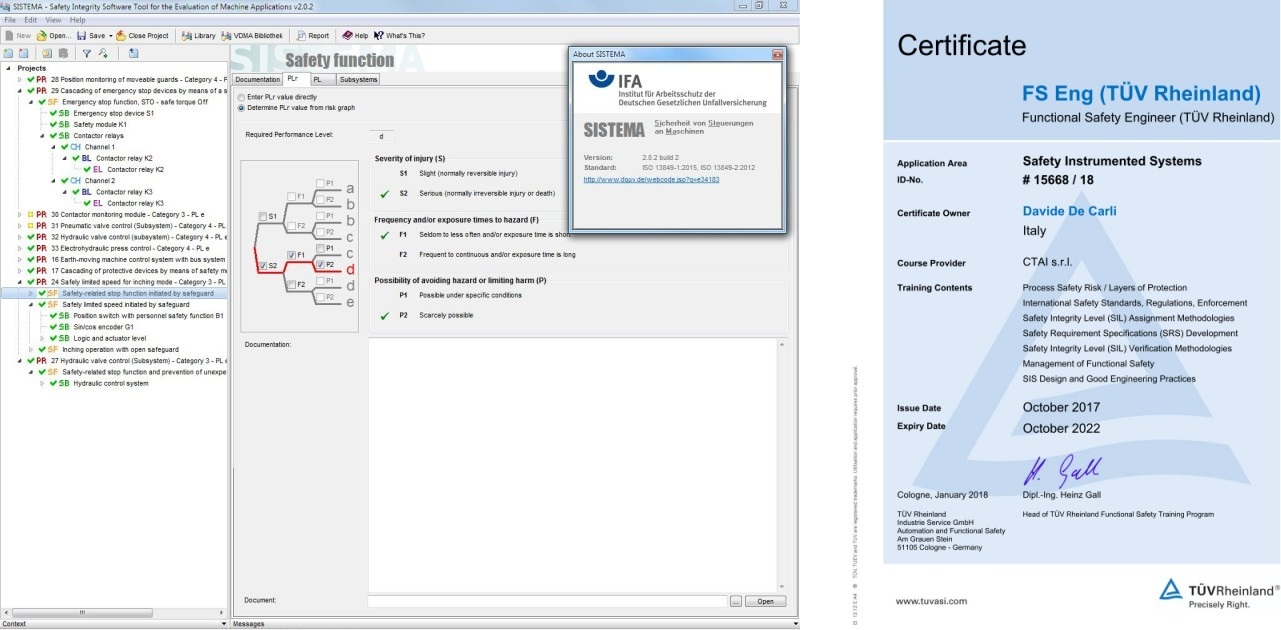This screenshot has width=1281, height=630.
Task: Expand project 28 Position monitoring of moveable guards
Action: (19, 79)
